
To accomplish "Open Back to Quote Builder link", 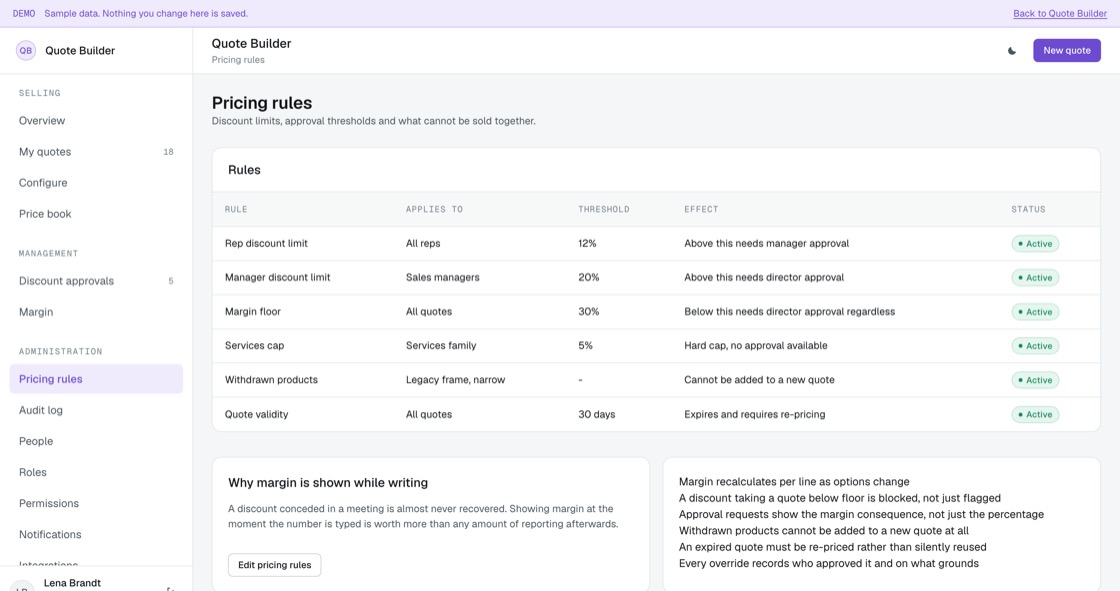I will pos(1060,14).
